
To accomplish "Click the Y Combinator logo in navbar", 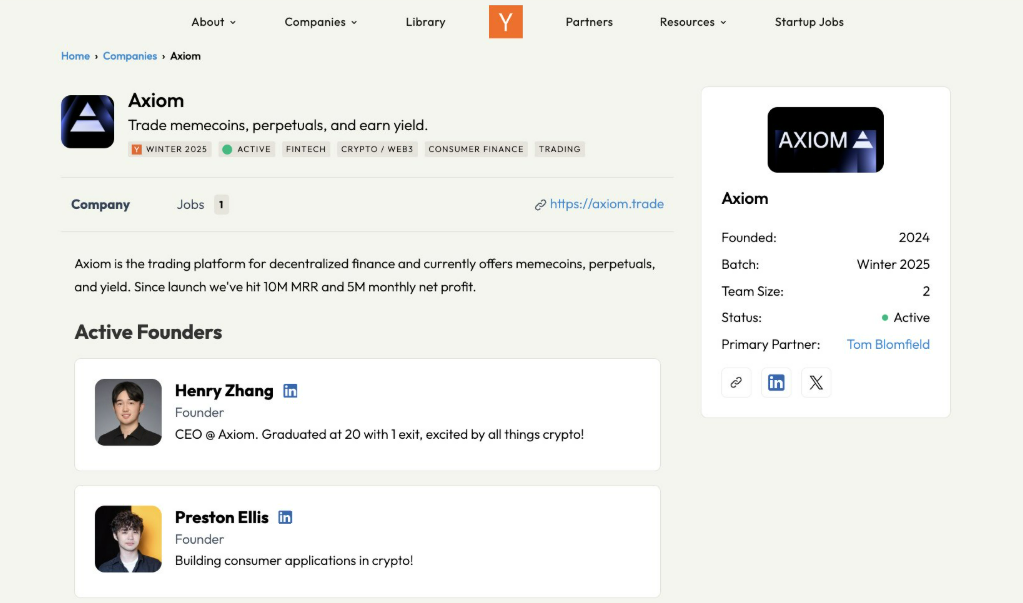I will (x=505, y=22).
